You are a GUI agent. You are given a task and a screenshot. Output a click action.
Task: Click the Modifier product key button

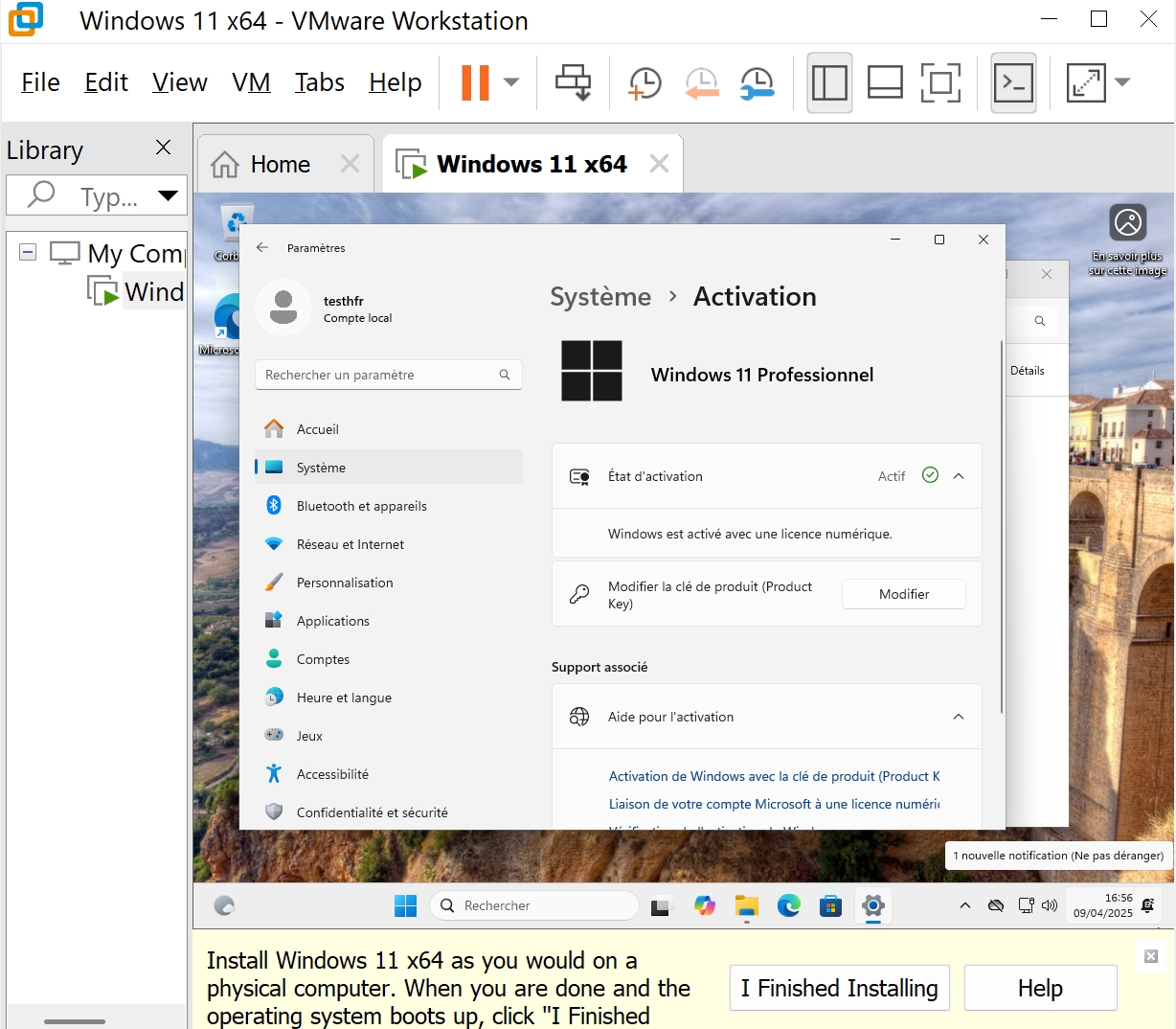[x=903, y=594]
